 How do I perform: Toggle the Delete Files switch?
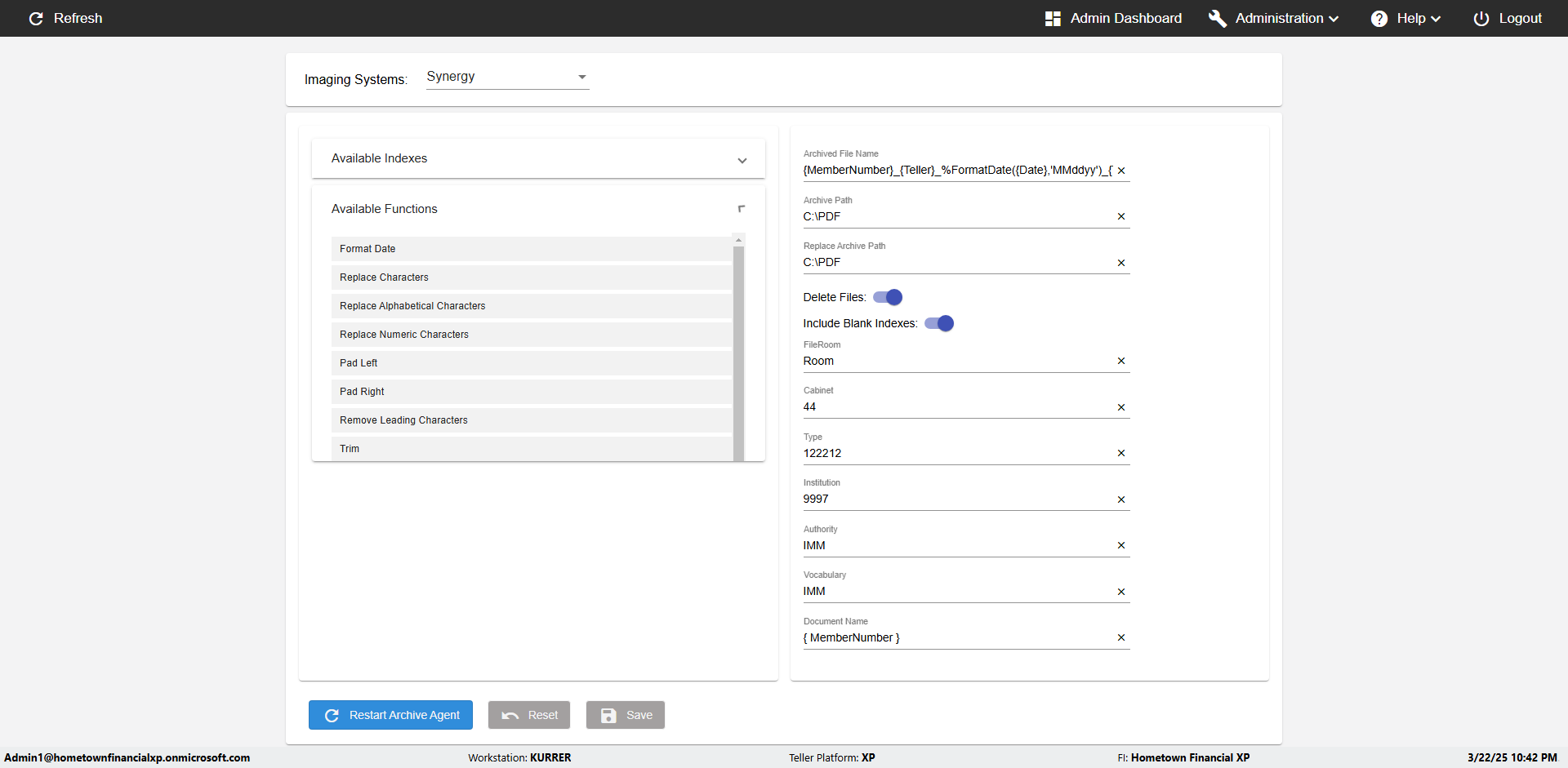click(888, 297)
